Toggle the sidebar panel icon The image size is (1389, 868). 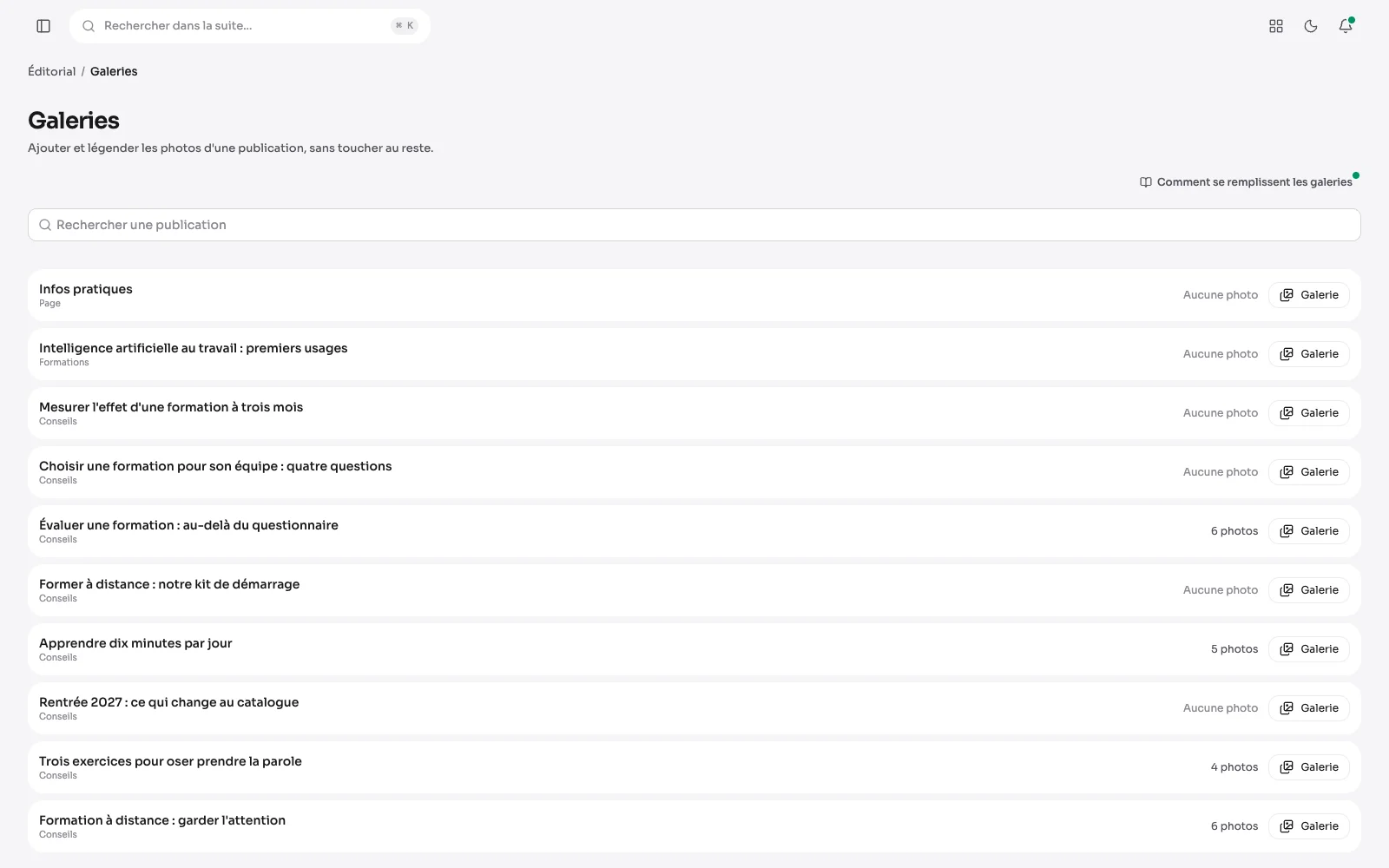tap(43, 26)
